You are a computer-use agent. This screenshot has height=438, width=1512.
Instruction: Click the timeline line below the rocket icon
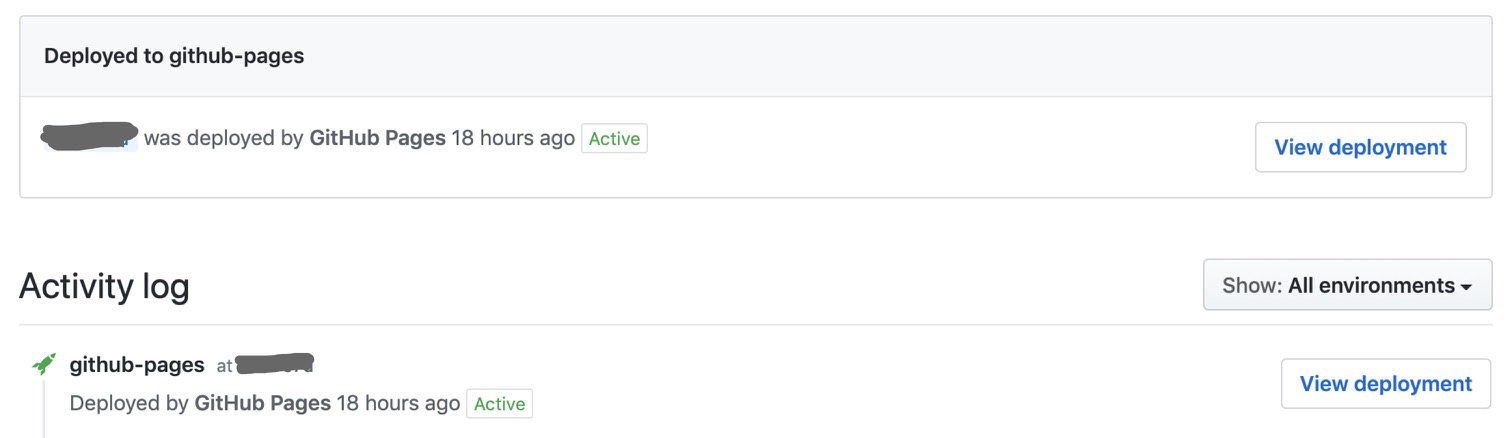click(44, 410)
